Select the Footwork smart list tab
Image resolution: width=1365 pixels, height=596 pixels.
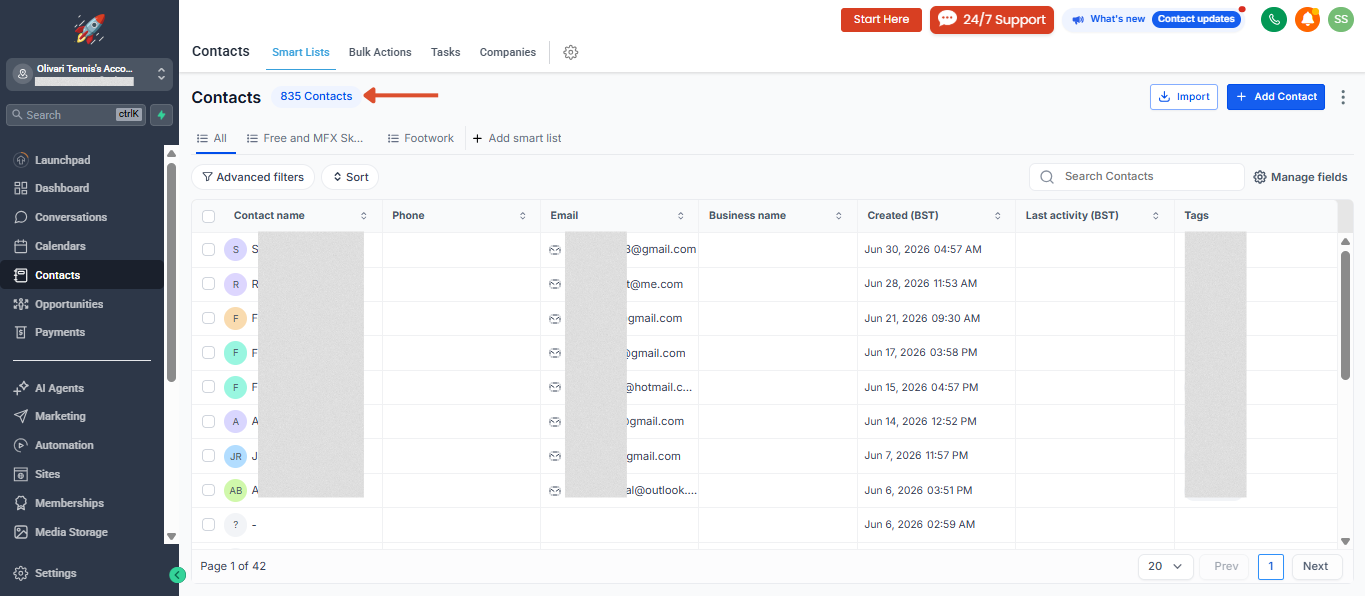pos(421,138)
